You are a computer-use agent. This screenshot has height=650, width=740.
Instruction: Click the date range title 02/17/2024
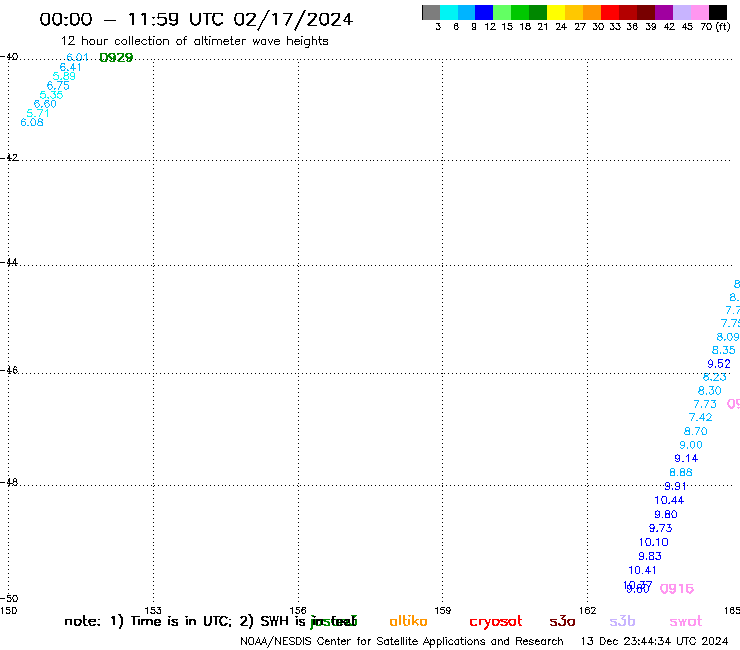point(293,19)
